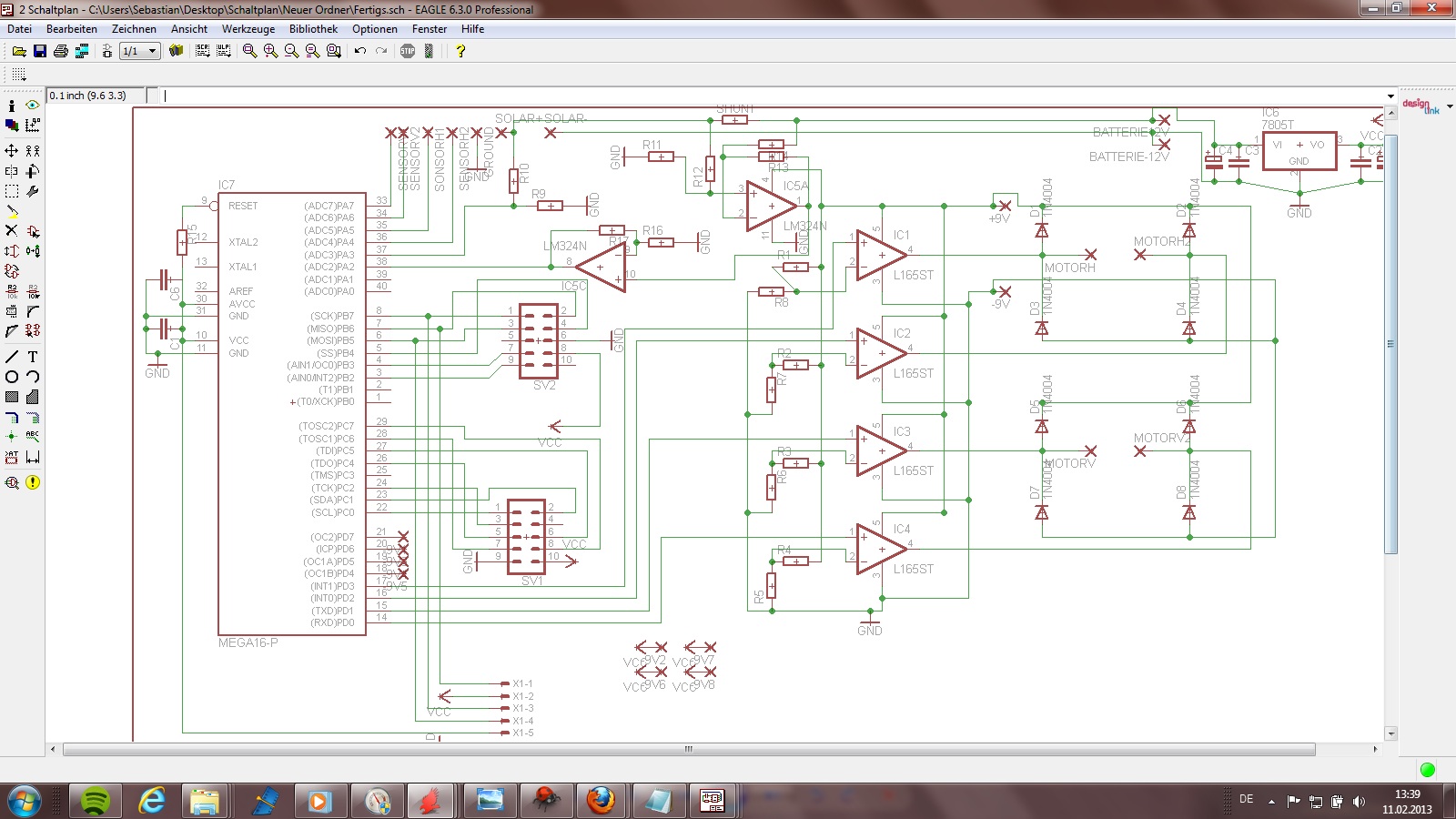Screen dimensions: 1456x819
Task: Open the Datei menu
Action: point(19,29)
